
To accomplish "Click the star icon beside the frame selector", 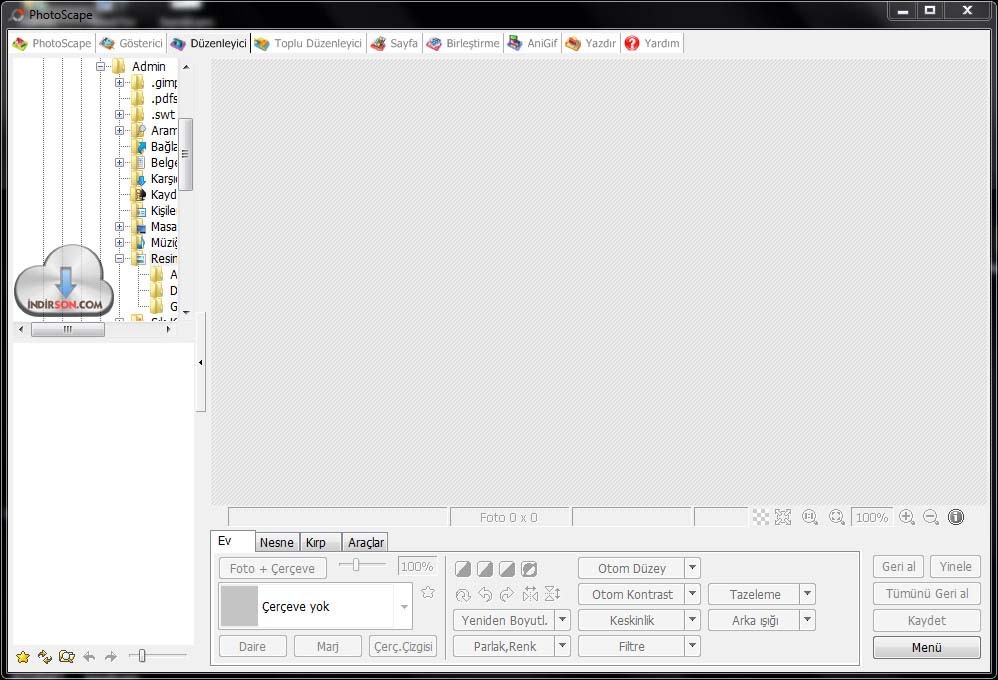I will (x=428, y=592).
